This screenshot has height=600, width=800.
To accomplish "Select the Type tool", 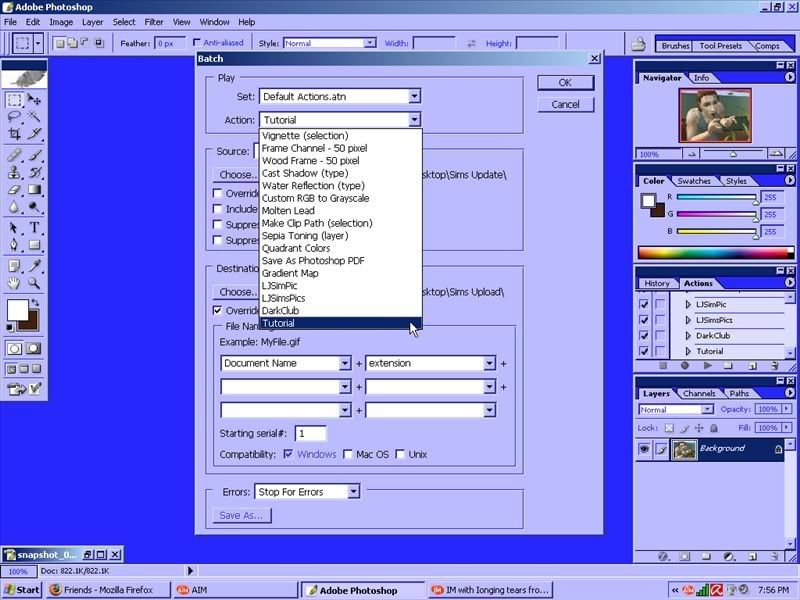I will [x=34, y=228].
